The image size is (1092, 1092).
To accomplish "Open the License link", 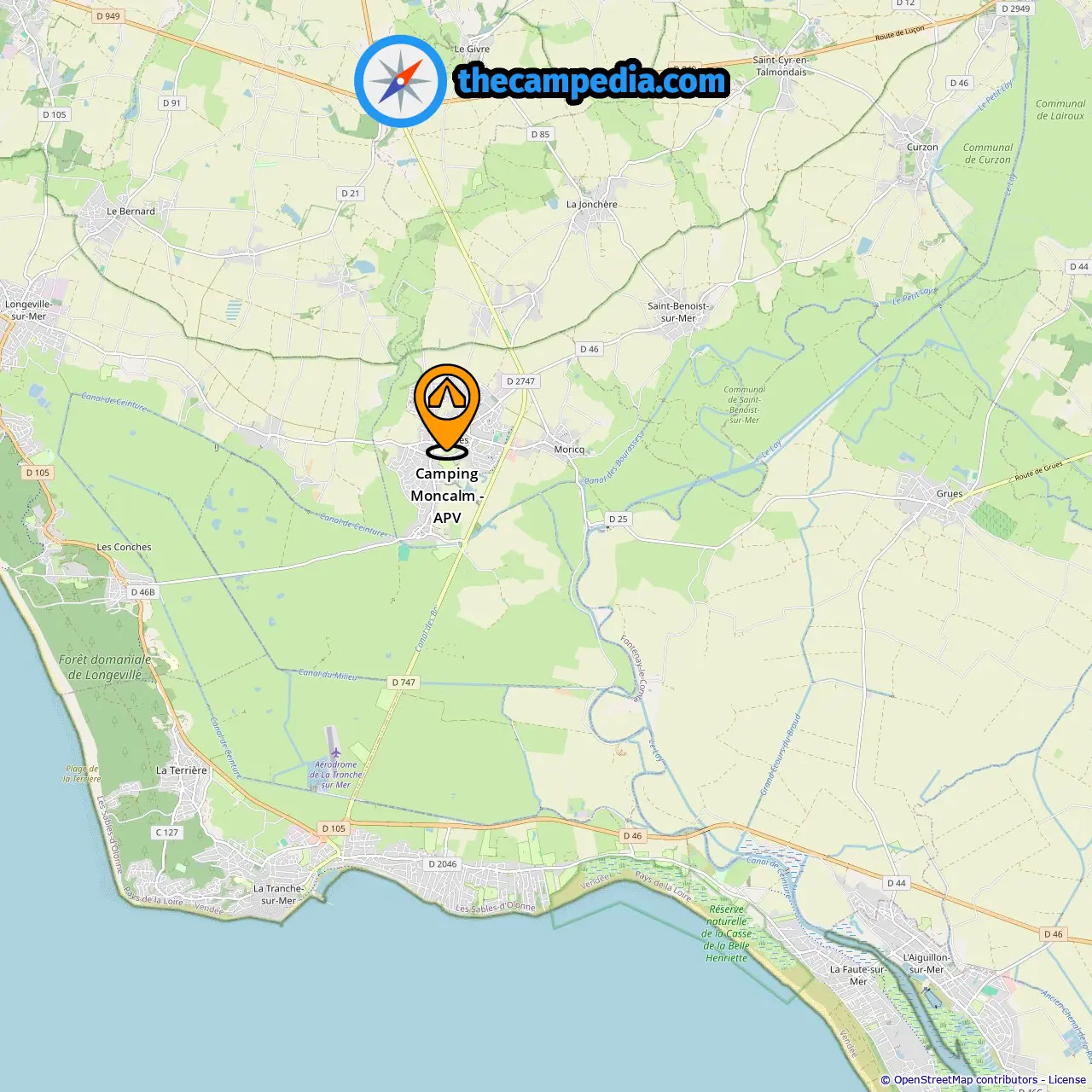I will point(1067,1079).
